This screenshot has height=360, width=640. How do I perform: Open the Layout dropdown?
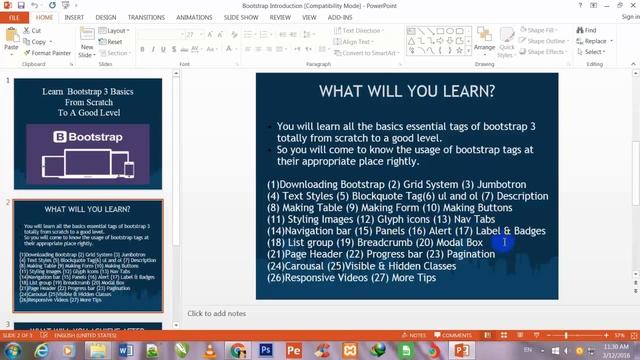coord(114,31)
